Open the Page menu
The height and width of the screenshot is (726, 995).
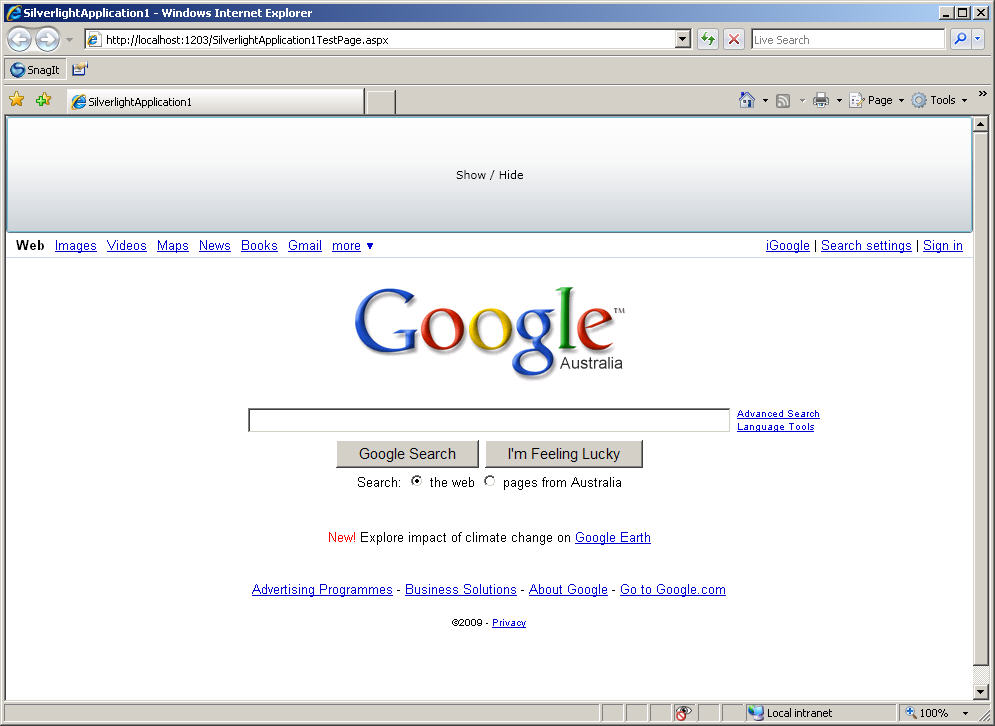coord(877,100)
